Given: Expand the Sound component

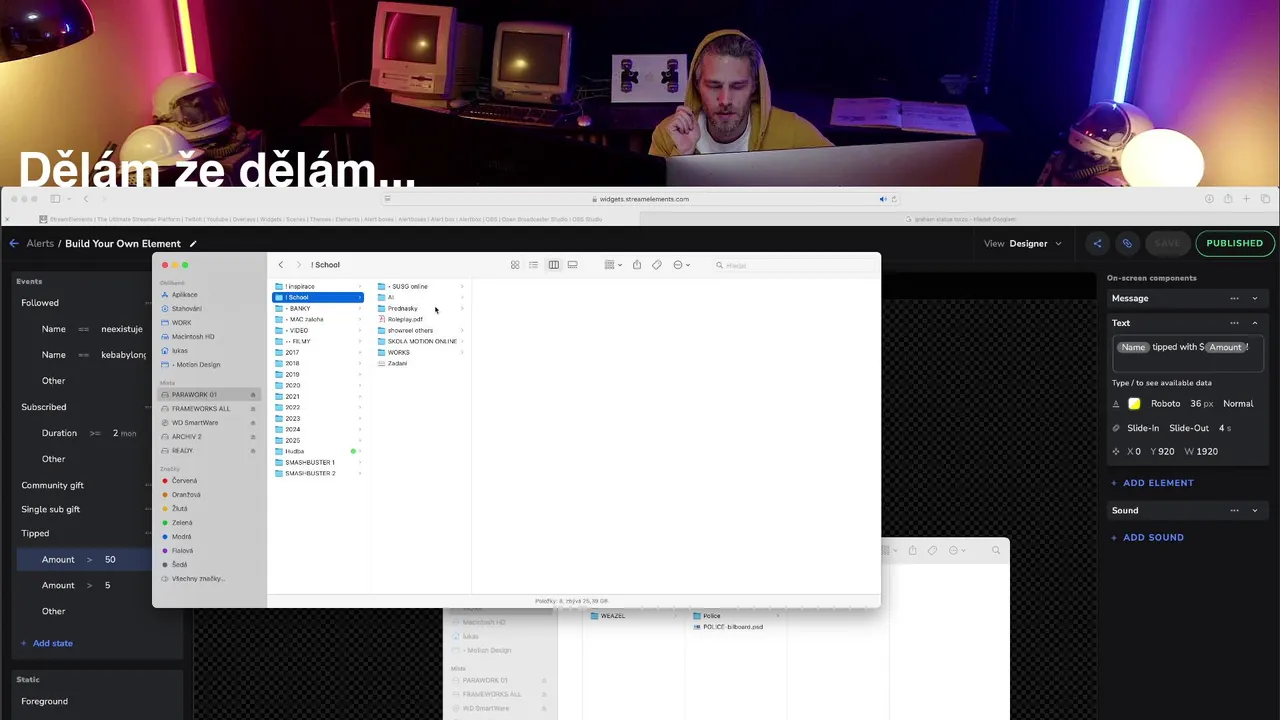Looking at the screenshot, I should point(1255,510).
